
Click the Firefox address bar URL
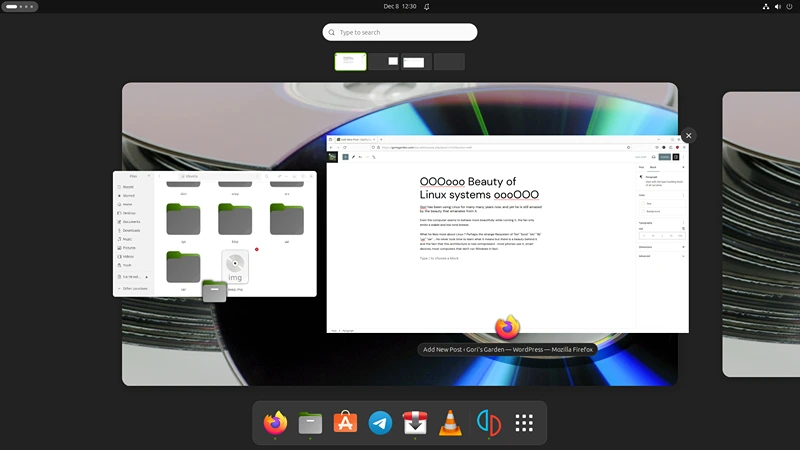tap(427, 147)
